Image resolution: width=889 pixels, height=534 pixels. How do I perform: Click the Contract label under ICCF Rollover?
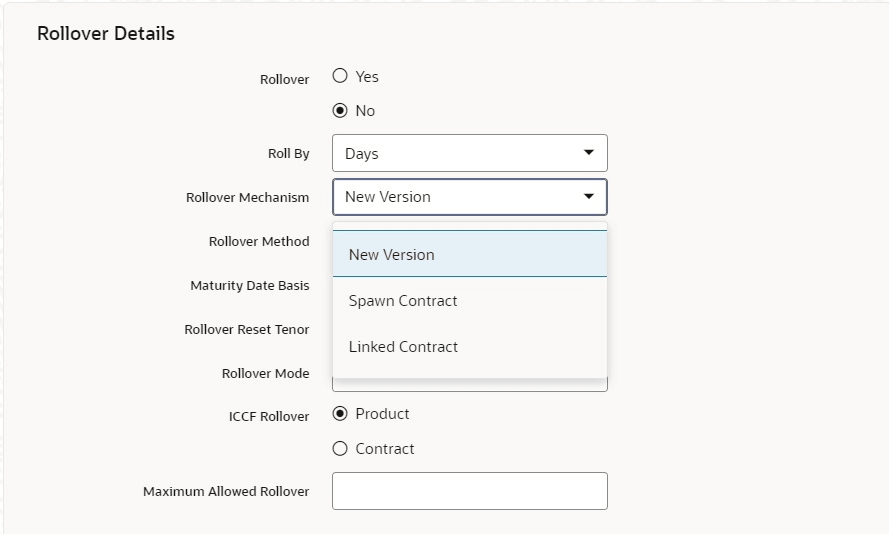pyautogui.click(x=384, y=448)
